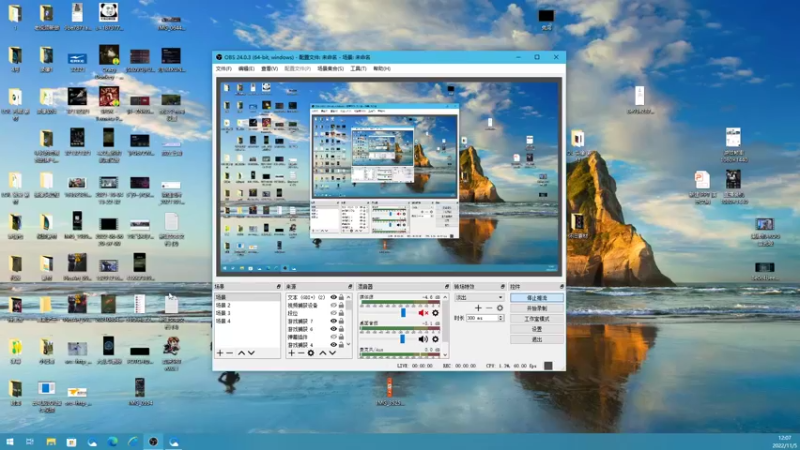Move the selected scene up
The height and width of the screenshot is (450, 800).
[241, 353]
